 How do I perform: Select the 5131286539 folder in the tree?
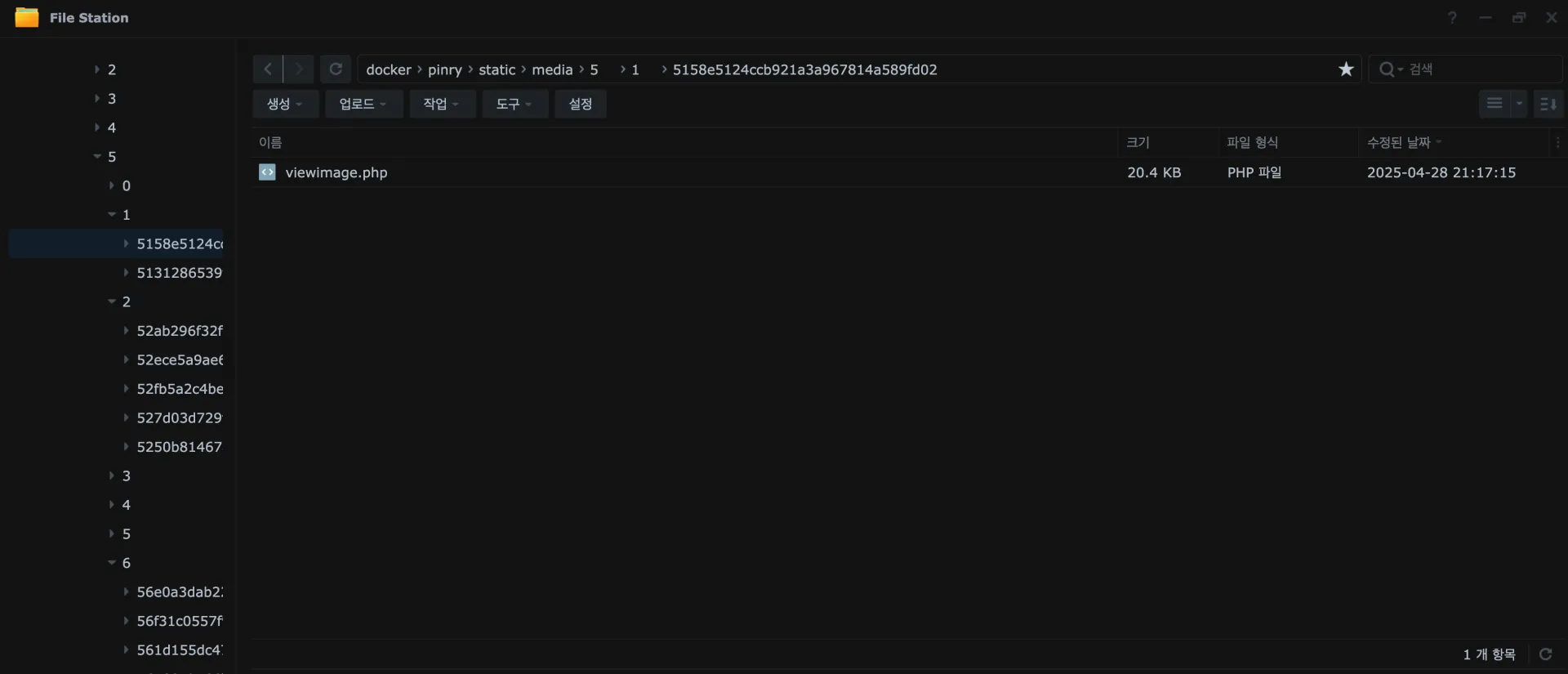click(179, 272)
